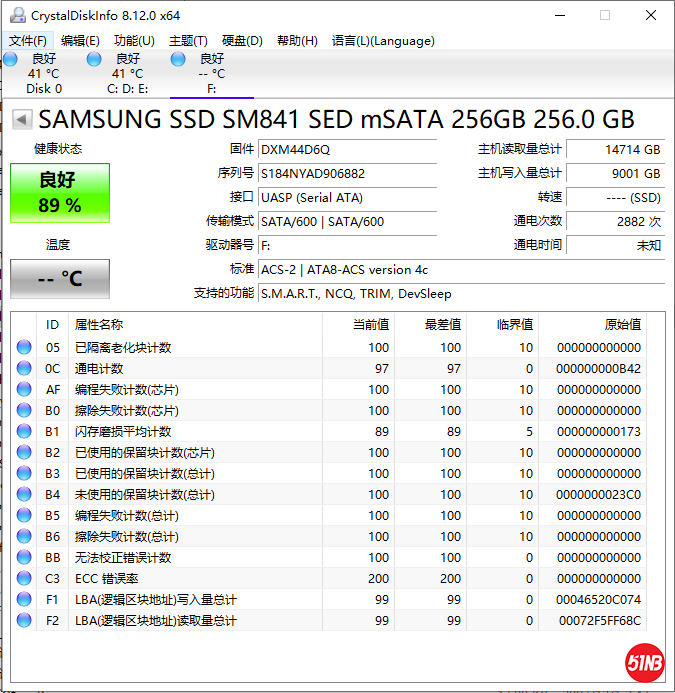The width and height of the screenshot is (675, 693).
Task: Click the temperature -- °C button
Action: (x=60, y=279)
